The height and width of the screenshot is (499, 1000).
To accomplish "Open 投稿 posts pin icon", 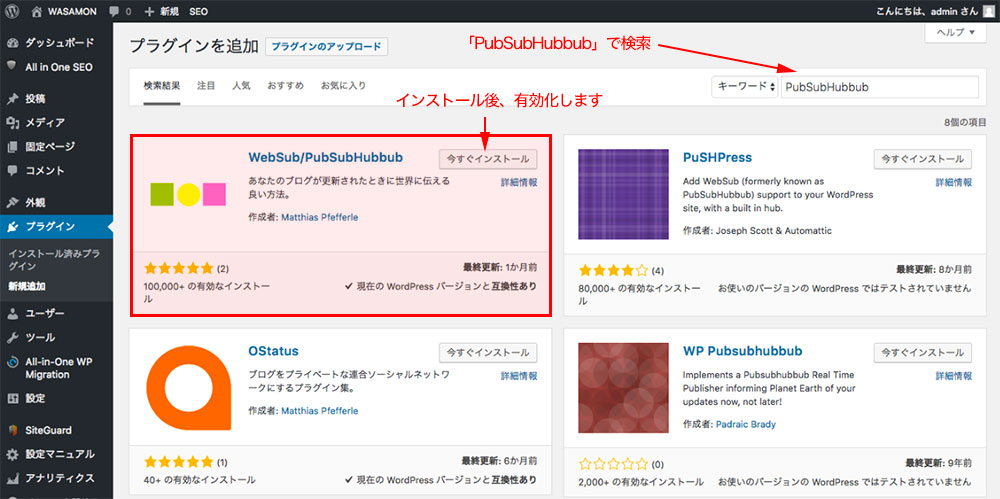I will coord(12,99).
